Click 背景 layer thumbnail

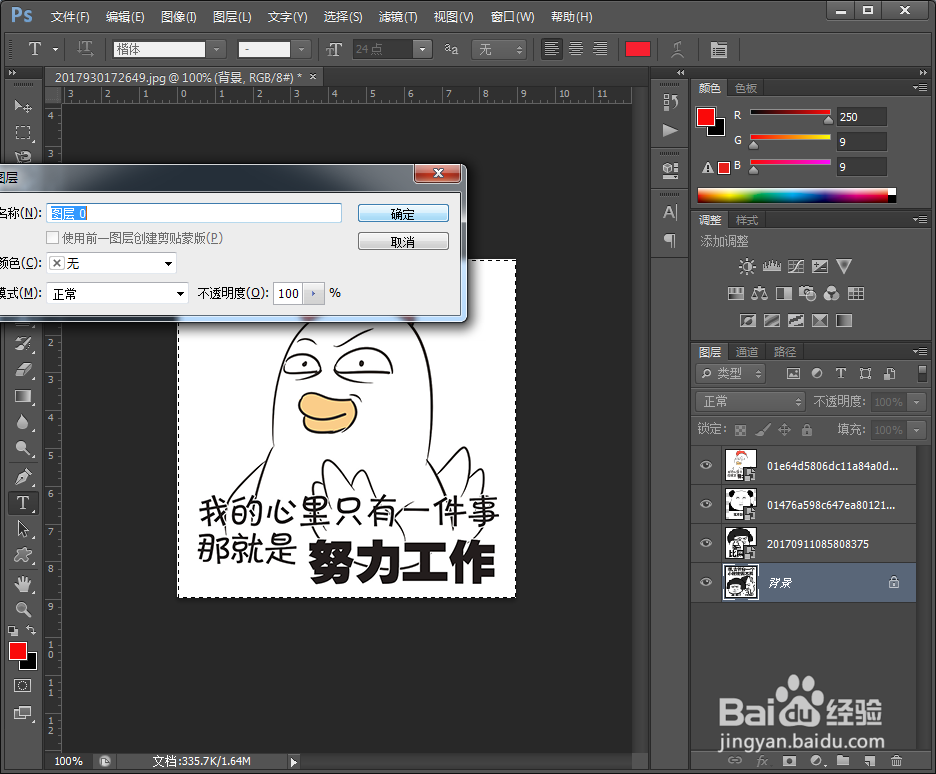click(x=740, y=582)
